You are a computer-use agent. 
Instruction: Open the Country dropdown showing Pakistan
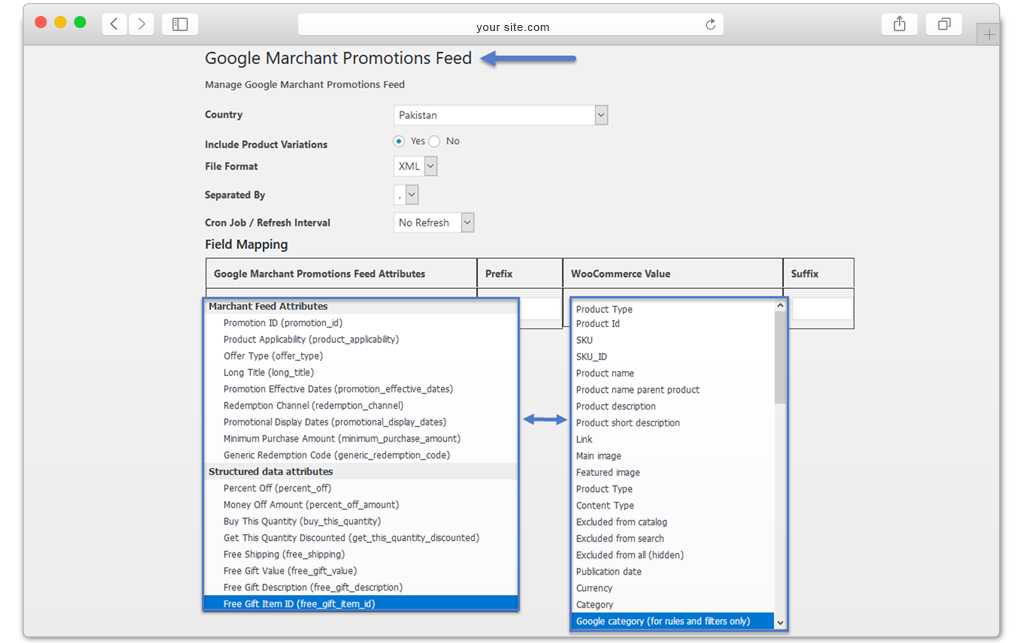pos(501,115)
